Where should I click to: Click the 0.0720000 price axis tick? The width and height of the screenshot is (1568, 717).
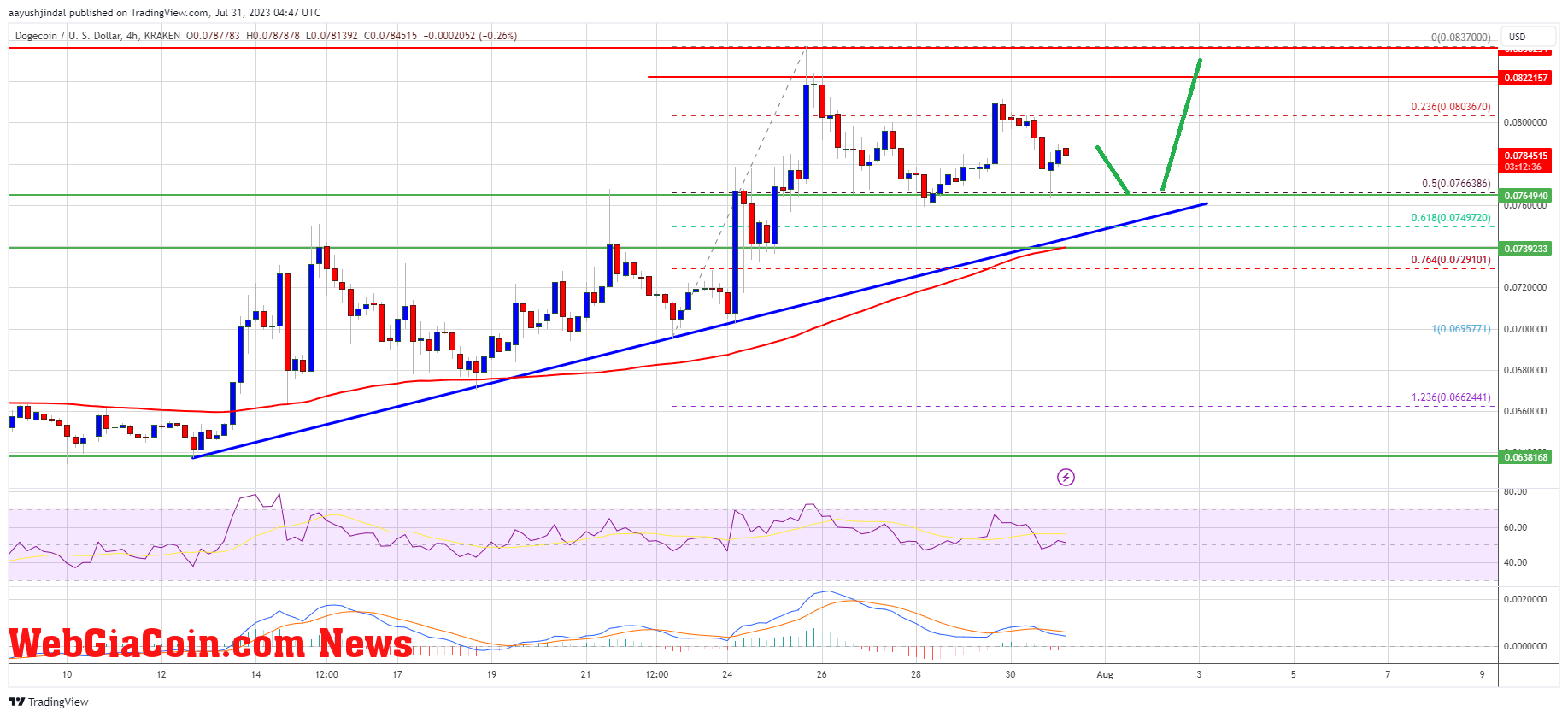1525,287
